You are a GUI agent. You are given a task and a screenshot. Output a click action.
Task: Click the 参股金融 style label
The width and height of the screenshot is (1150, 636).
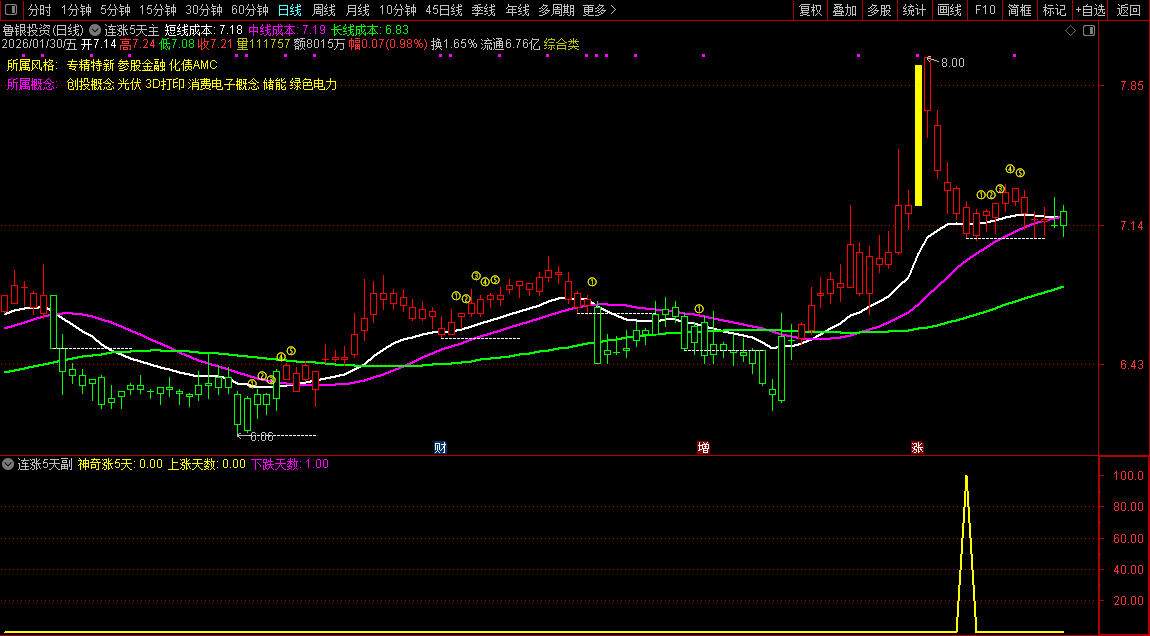[x=142, y=65]
